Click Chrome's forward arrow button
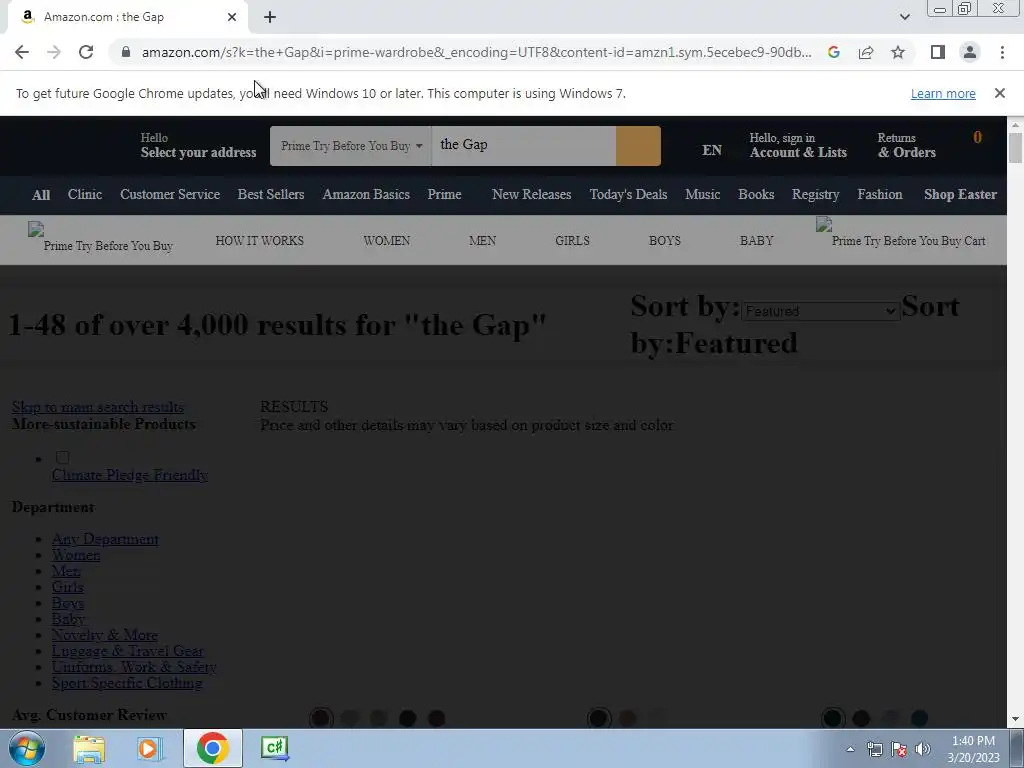This screenshot has height=768, width=1024. 54,52
